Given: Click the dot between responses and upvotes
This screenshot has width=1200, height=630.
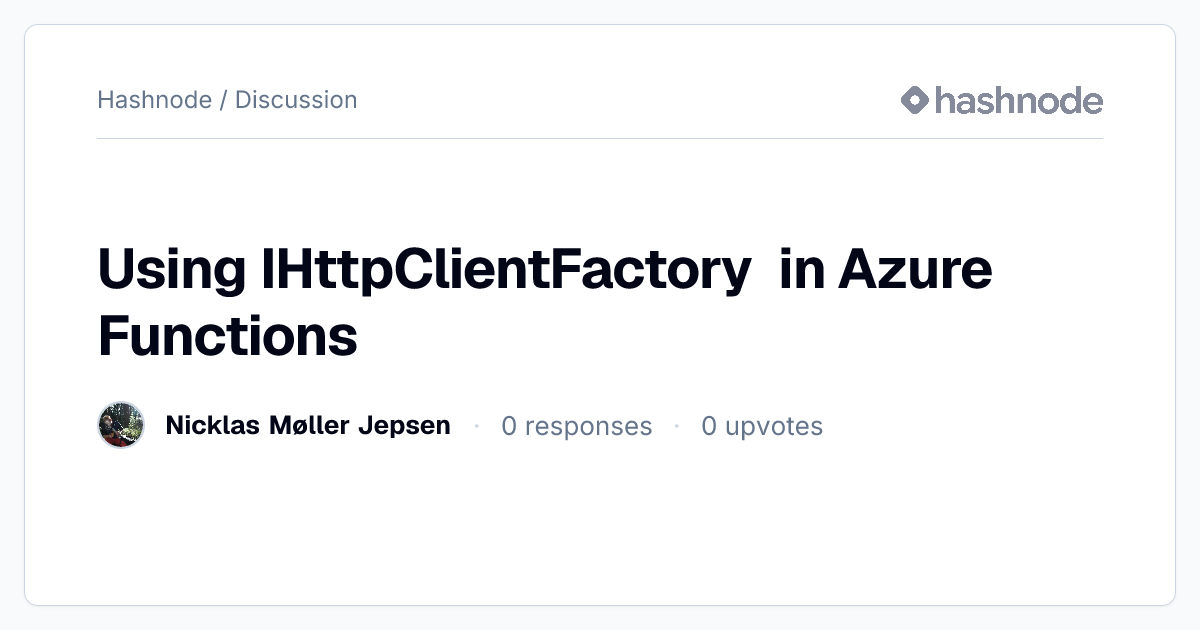Looking at the screenshot, I should click(x=677, y=426).
